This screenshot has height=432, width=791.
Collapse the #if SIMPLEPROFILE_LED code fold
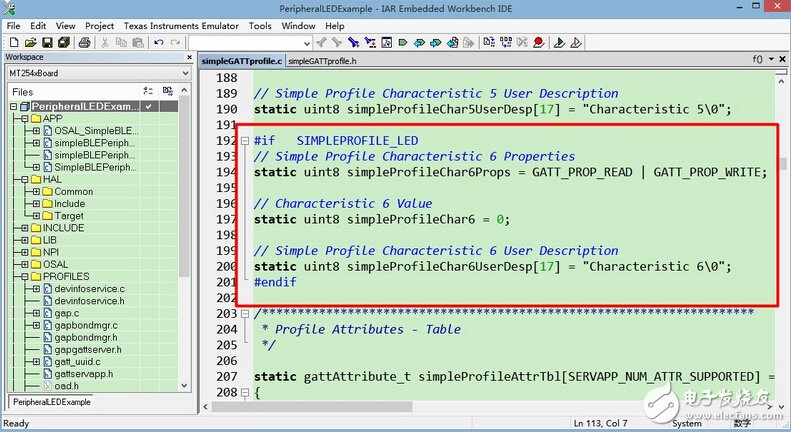[x=245, y=142]
